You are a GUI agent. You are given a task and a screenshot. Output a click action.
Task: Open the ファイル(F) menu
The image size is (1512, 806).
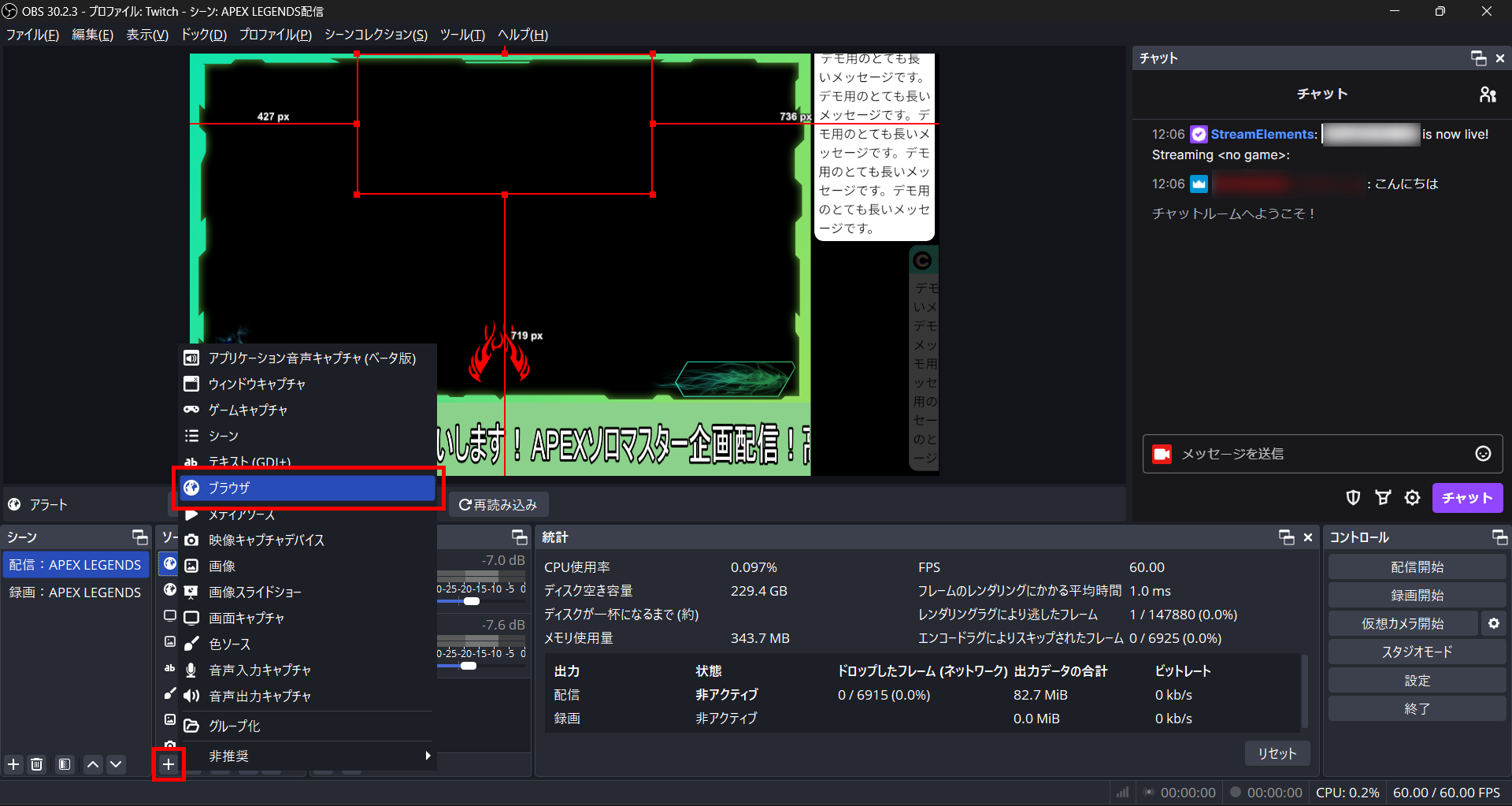pos(32,35)
